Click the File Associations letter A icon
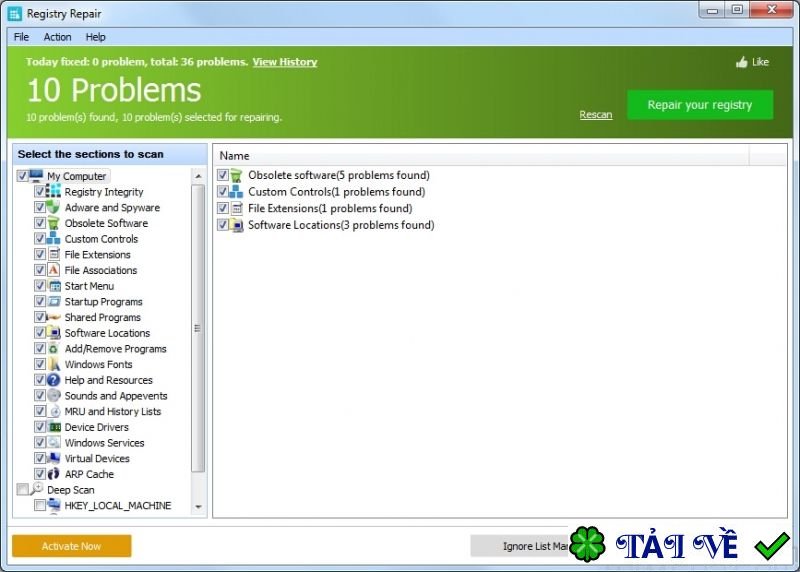The width and height of the screenshot is (800, 572). 54,270
